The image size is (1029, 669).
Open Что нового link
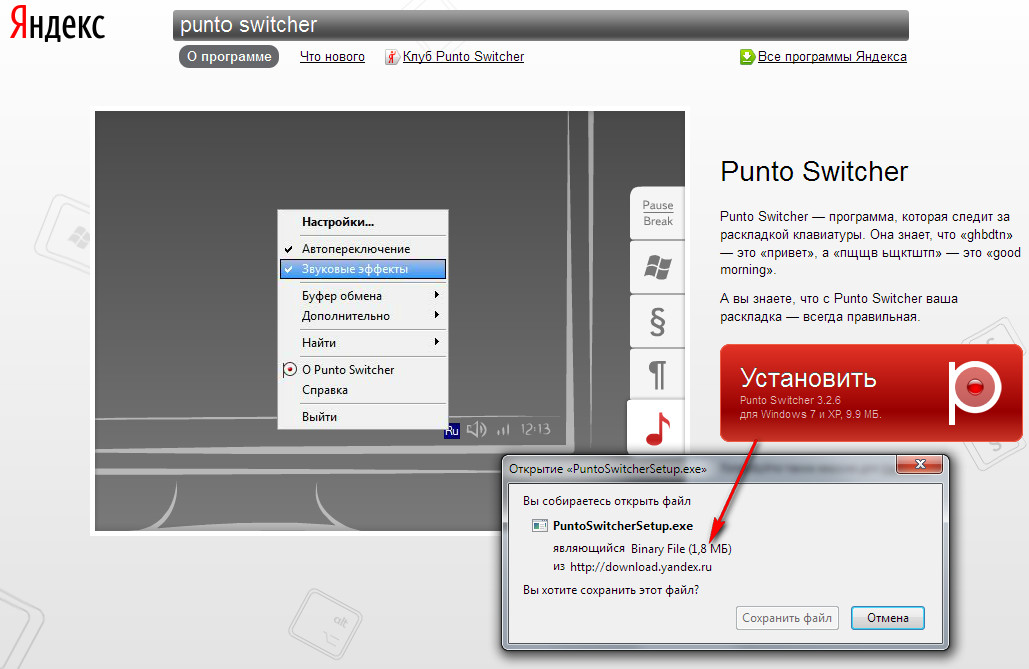point(332,57)
